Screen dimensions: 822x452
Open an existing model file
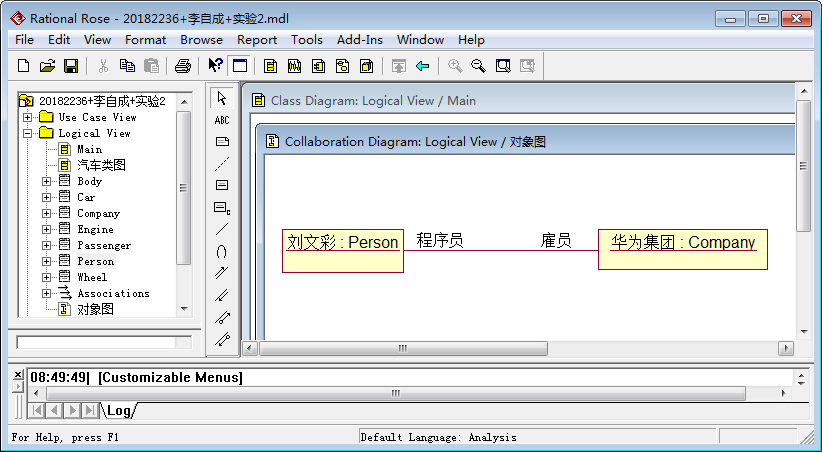coord(47,66)
